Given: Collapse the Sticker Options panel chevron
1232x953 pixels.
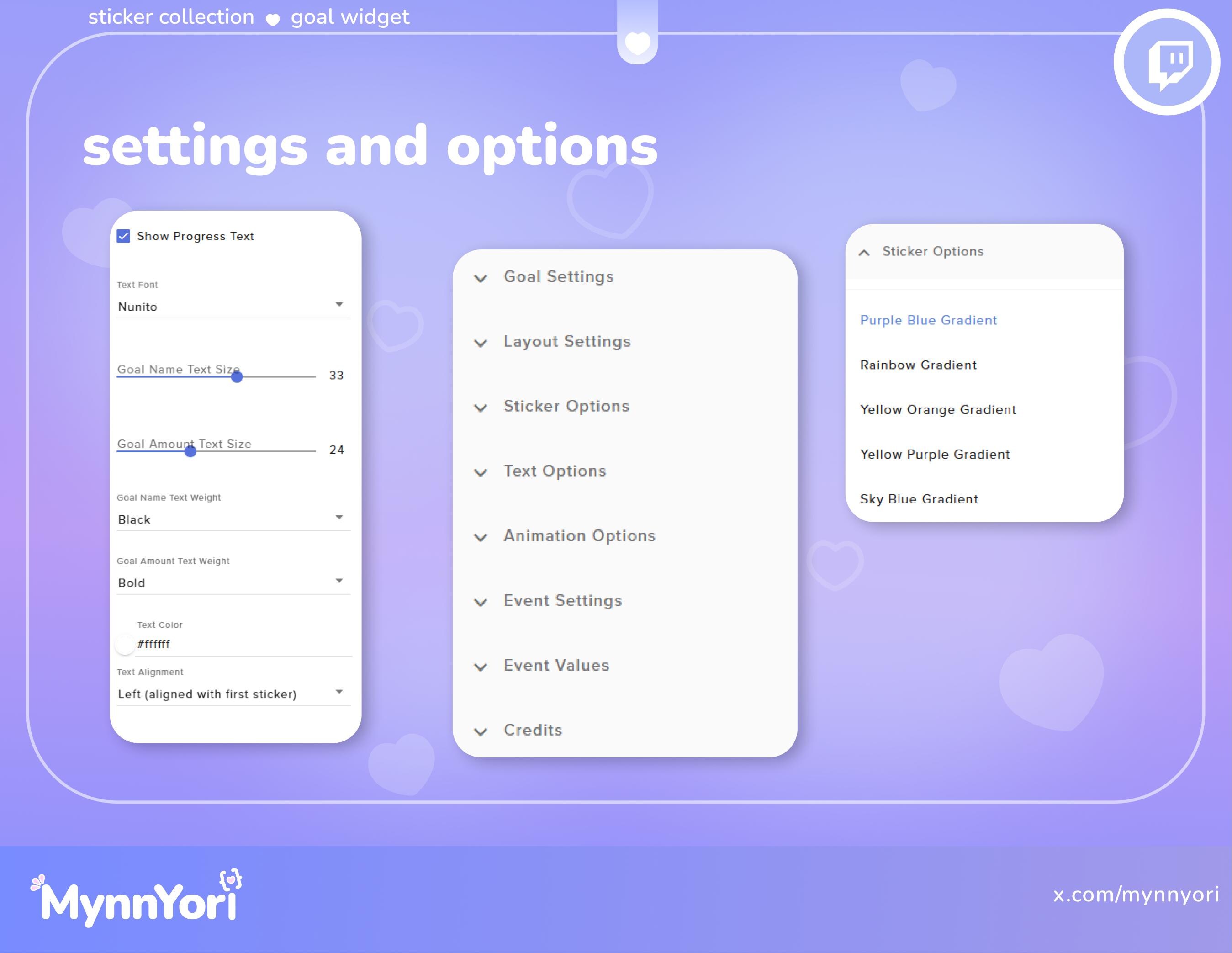Looking at the screenshot, I should pos(864,252).
